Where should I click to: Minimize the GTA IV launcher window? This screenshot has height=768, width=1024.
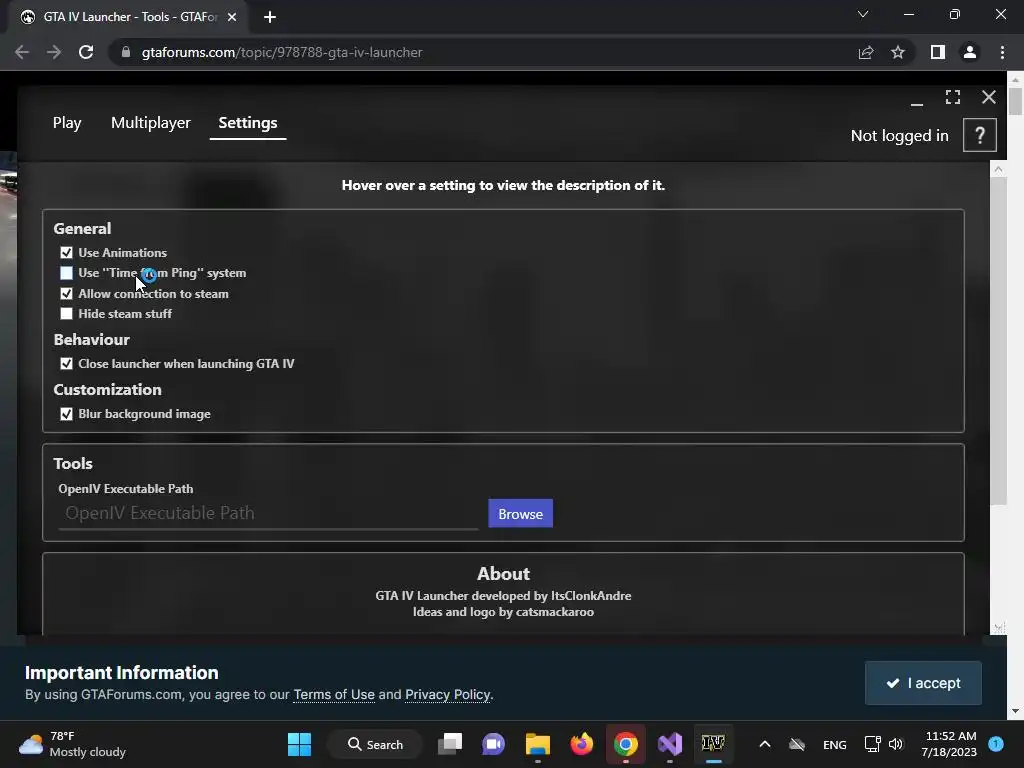[917, 103]
